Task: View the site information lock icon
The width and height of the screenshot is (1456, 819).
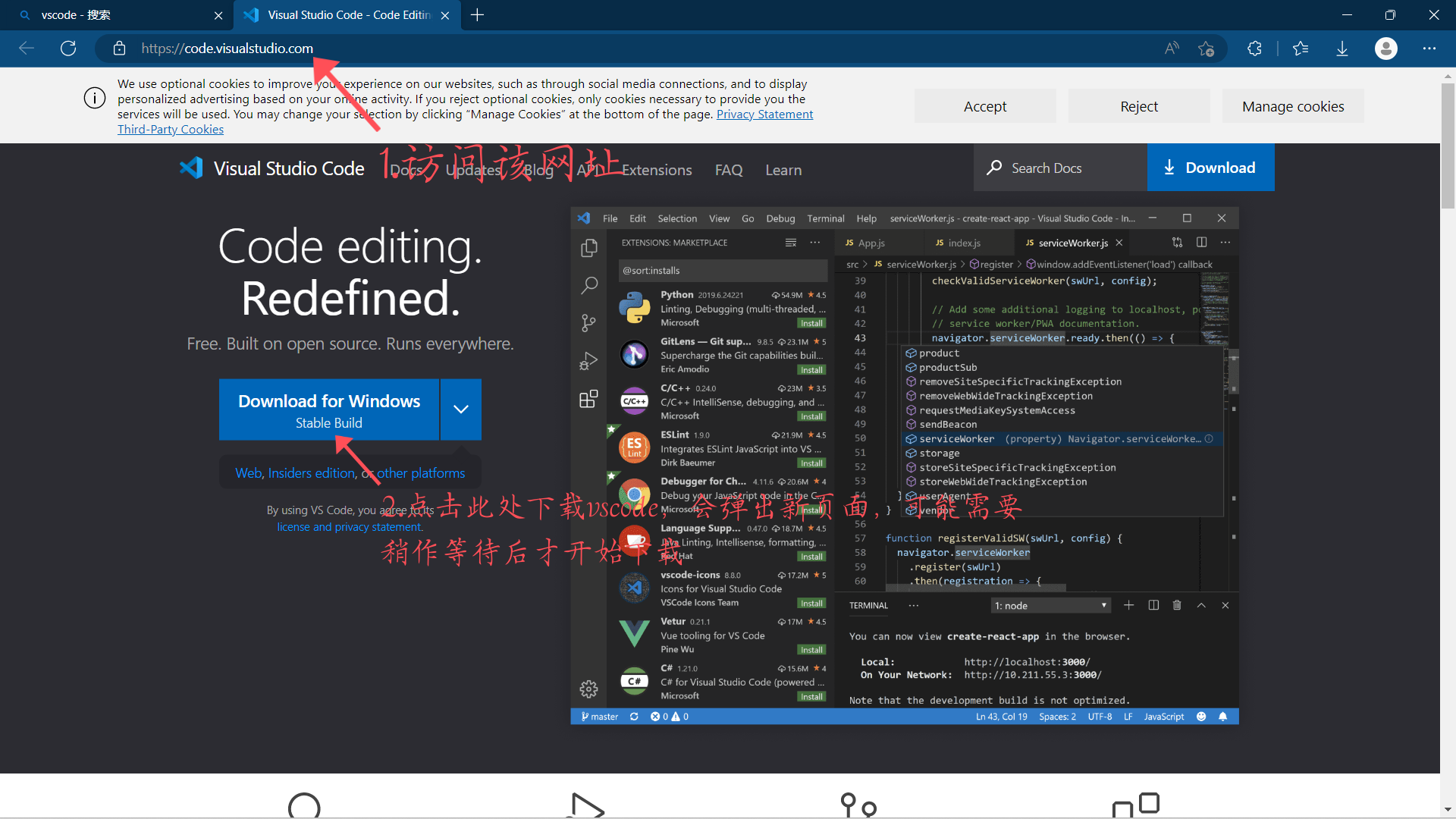Action: pos(119,49)
